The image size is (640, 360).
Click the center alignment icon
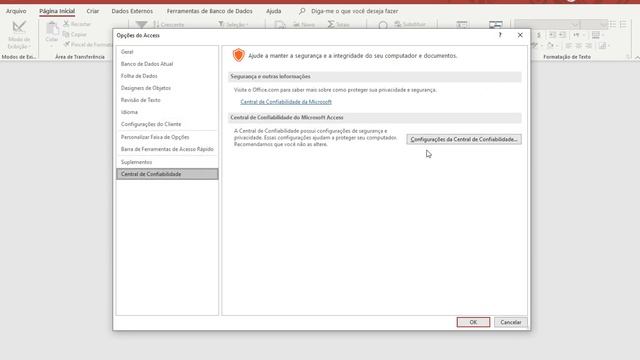pos(578,45)
